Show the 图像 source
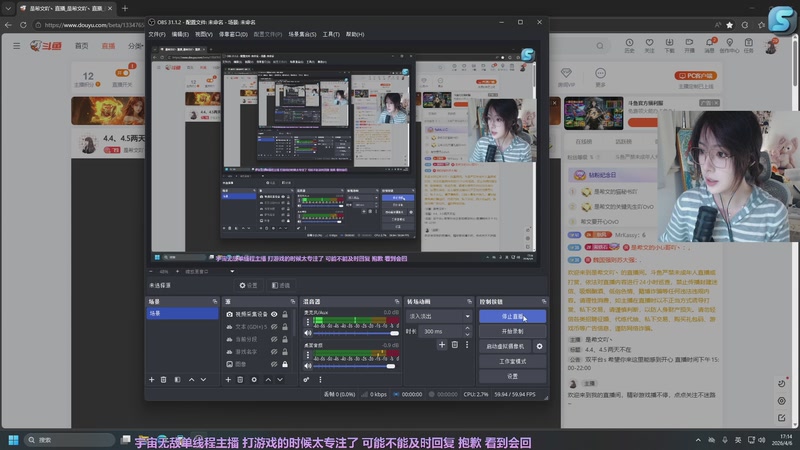This screenshot has width=800, height=450. point(274,364)
